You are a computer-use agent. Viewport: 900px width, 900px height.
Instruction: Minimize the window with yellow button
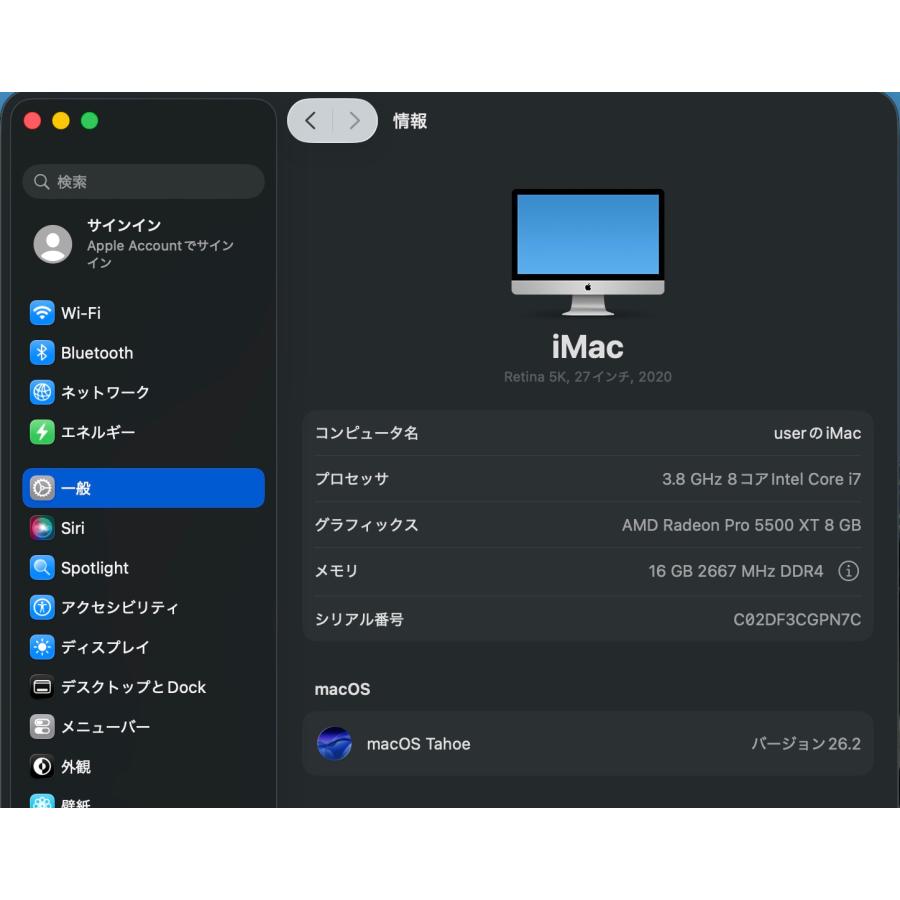61,121
